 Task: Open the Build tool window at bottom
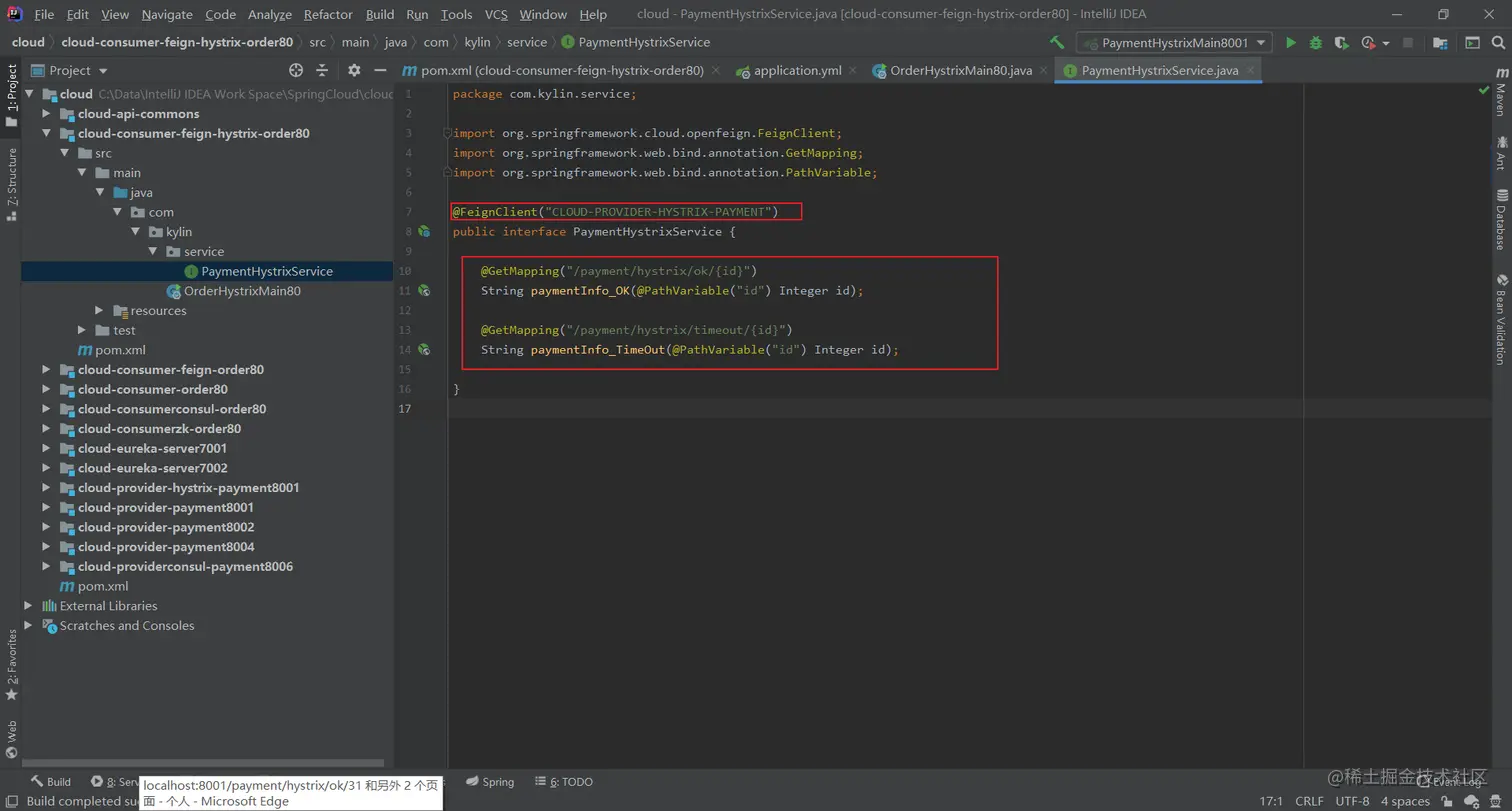click(x=50, y=782)
